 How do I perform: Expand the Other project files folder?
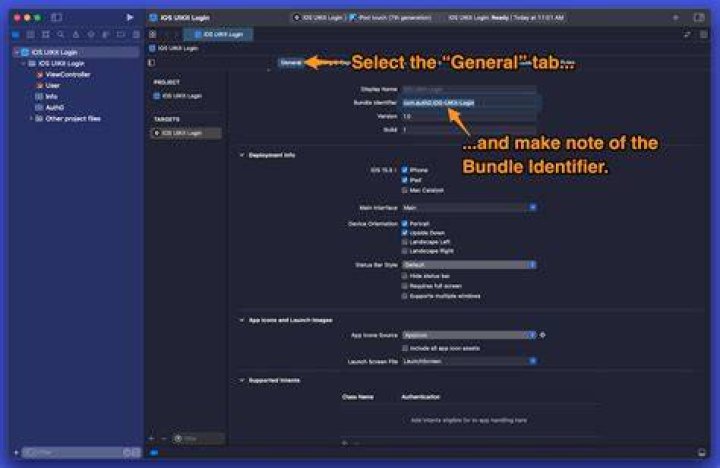pos(31,118)
